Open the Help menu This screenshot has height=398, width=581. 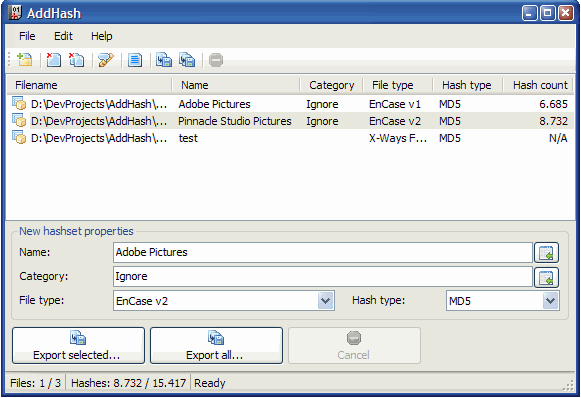point(102,36)
